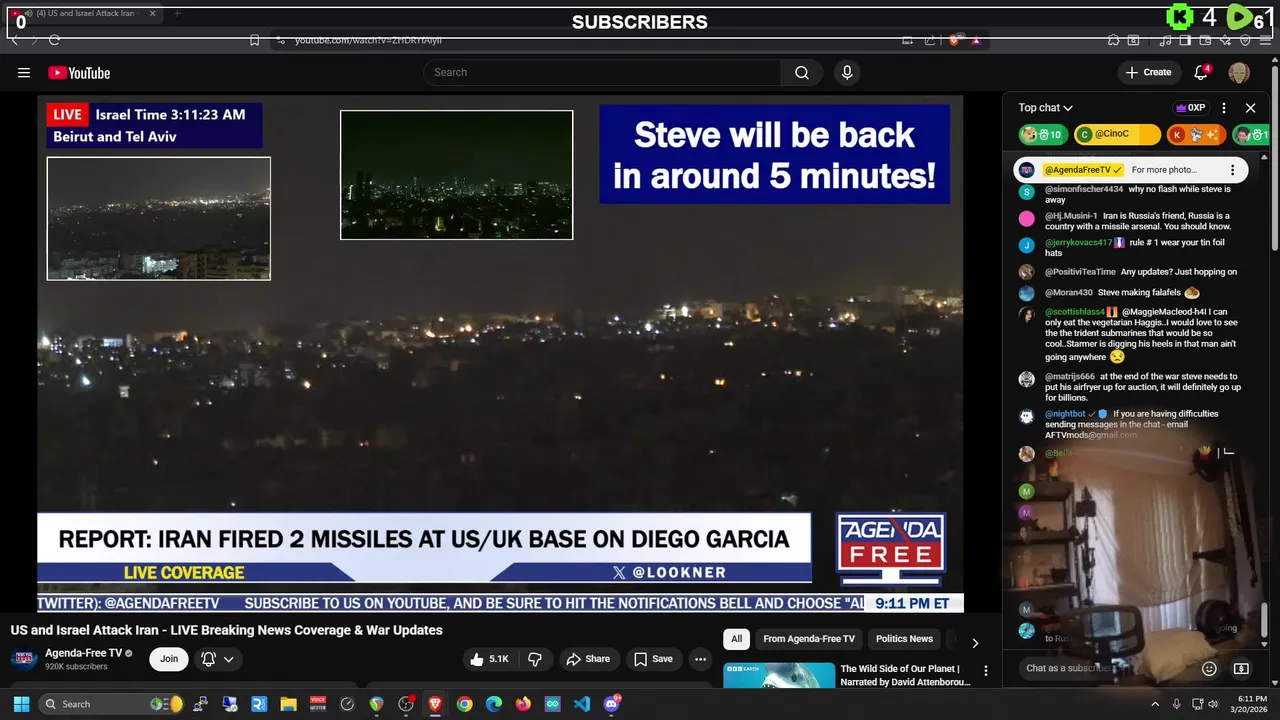
Task: Open Visual Studio Code from taskbar
Action: coord(582,704)
